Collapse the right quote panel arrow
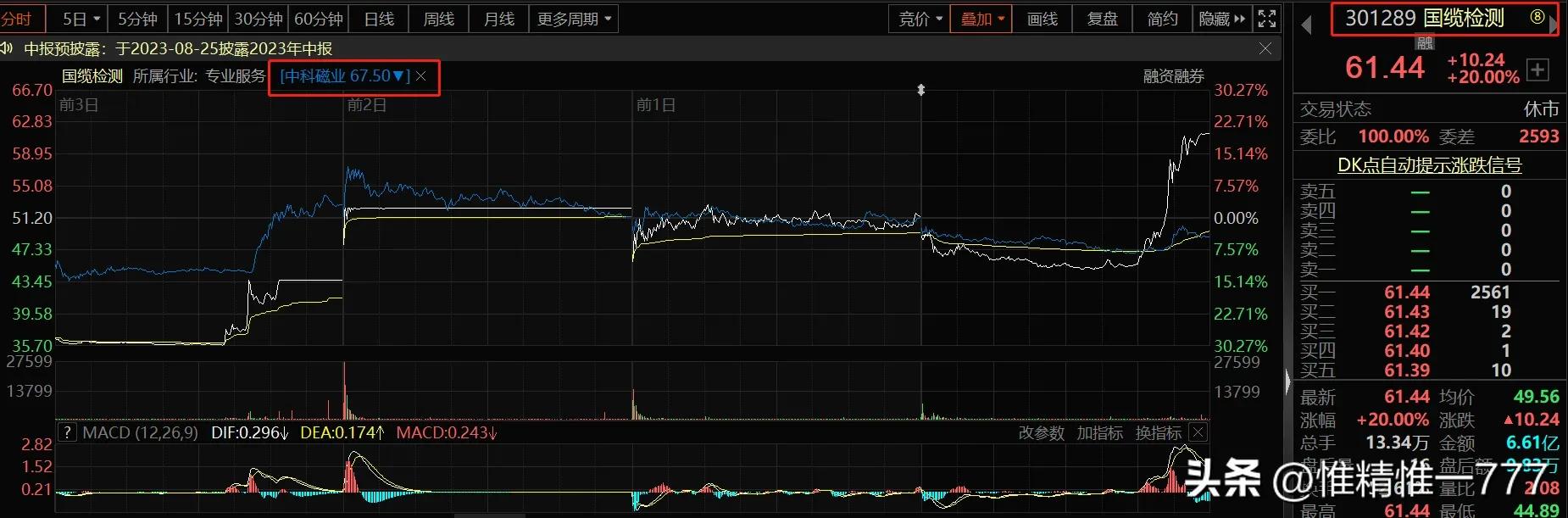Image resolution: width=1568 pixels, height=518 pixels. [1288, 383]
